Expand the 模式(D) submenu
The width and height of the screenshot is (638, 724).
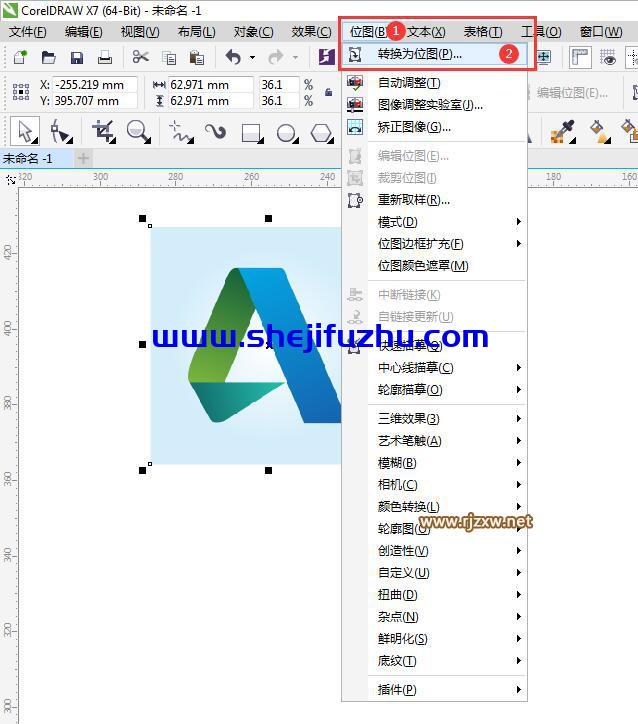pos(518,222)
